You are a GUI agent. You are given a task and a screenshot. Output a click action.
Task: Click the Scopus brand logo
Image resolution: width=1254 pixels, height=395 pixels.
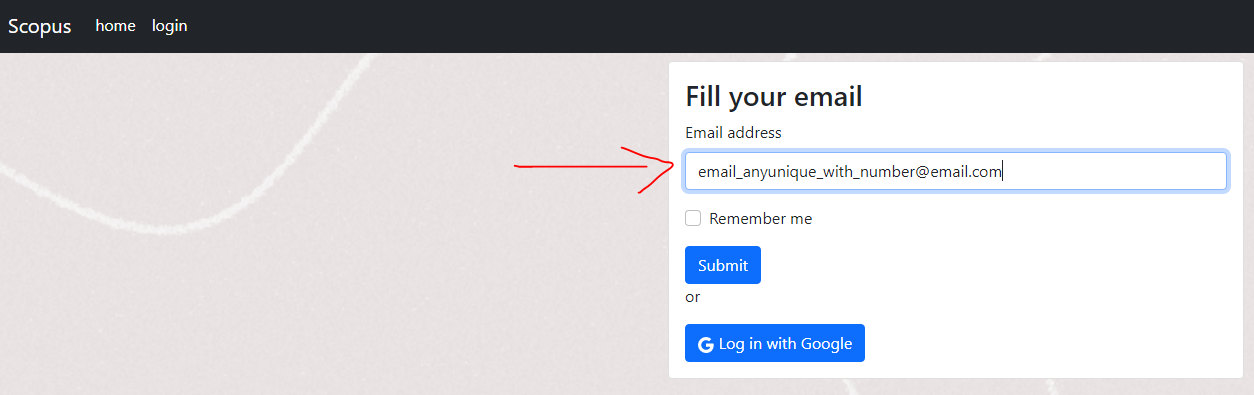pyautogui.click(x=40, y=26)
